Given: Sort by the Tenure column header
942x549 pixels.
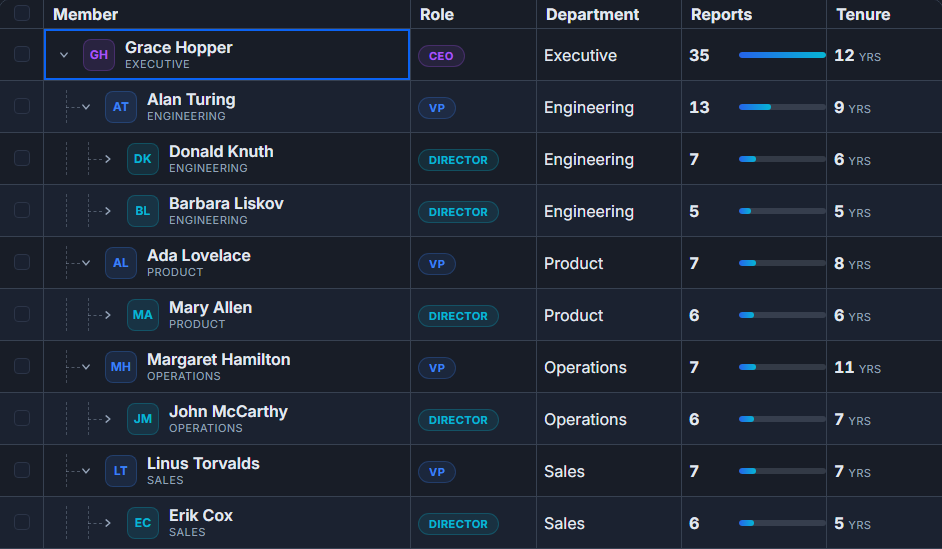Looking at the screenshot, I should point(863,14).
